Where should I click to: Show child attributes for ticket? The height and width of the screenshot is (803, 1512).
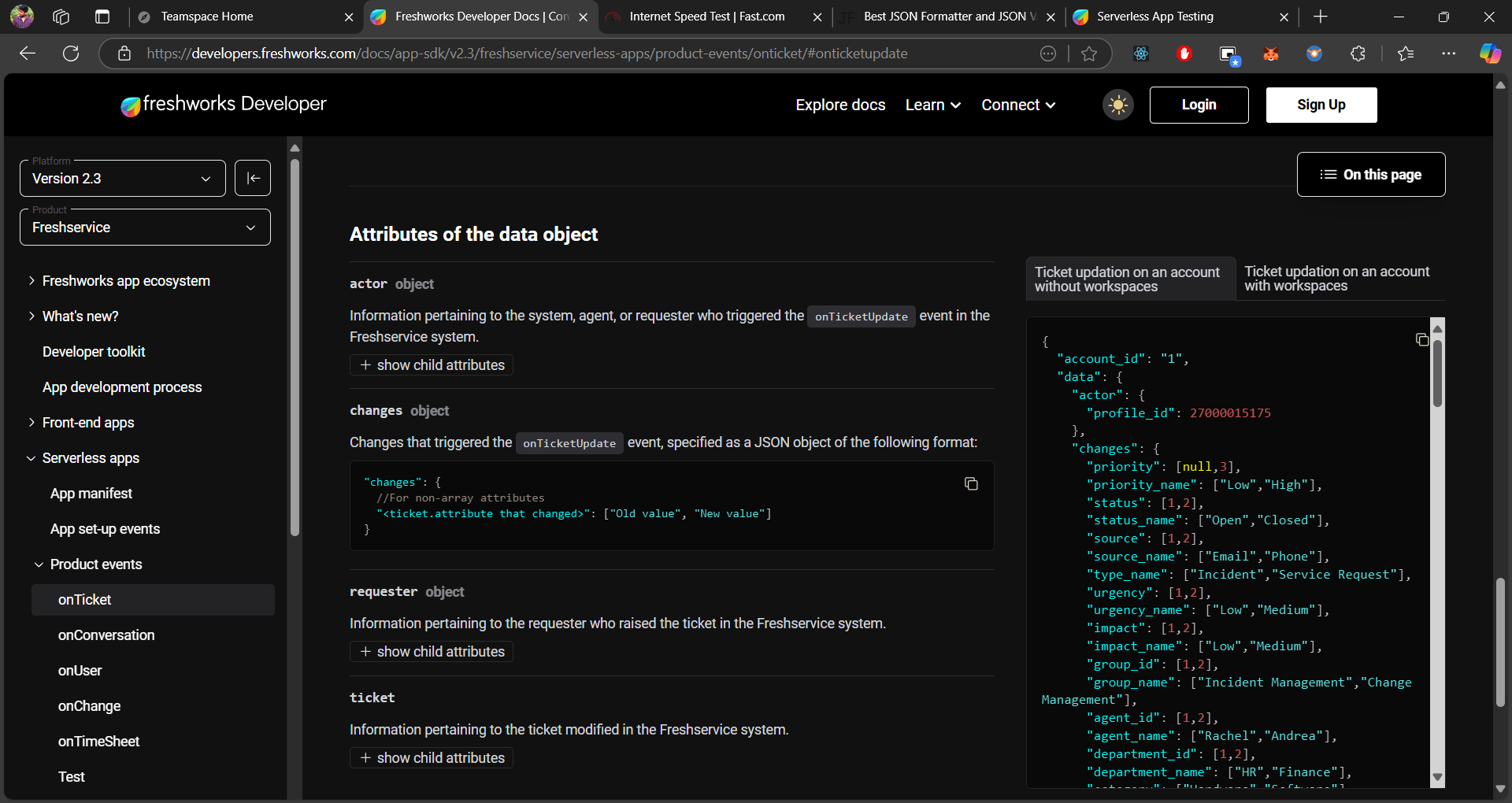click(432, 757)
